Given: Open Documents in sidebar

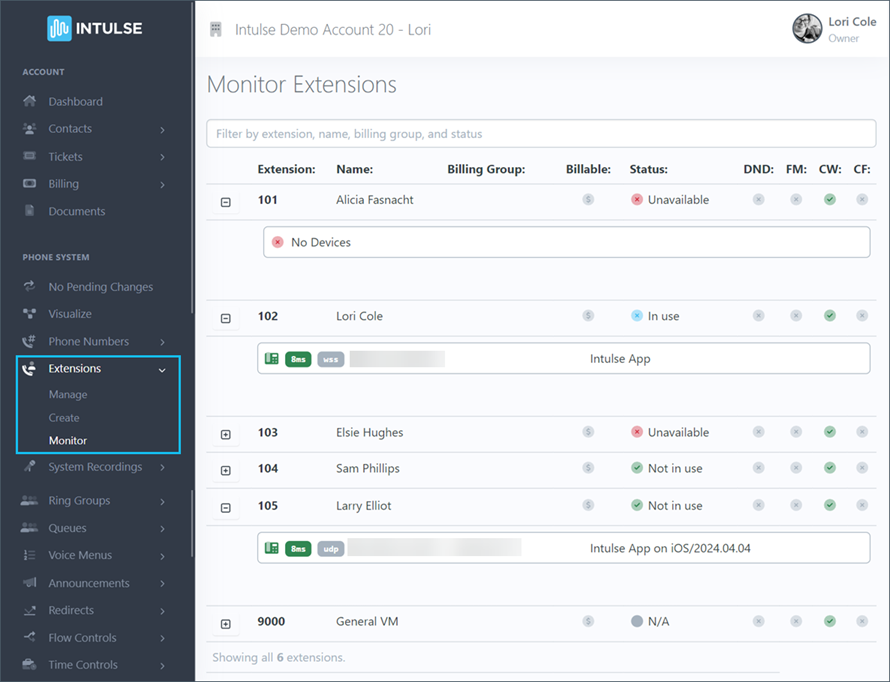Looking at the screenshot, I should coord(77,211).
